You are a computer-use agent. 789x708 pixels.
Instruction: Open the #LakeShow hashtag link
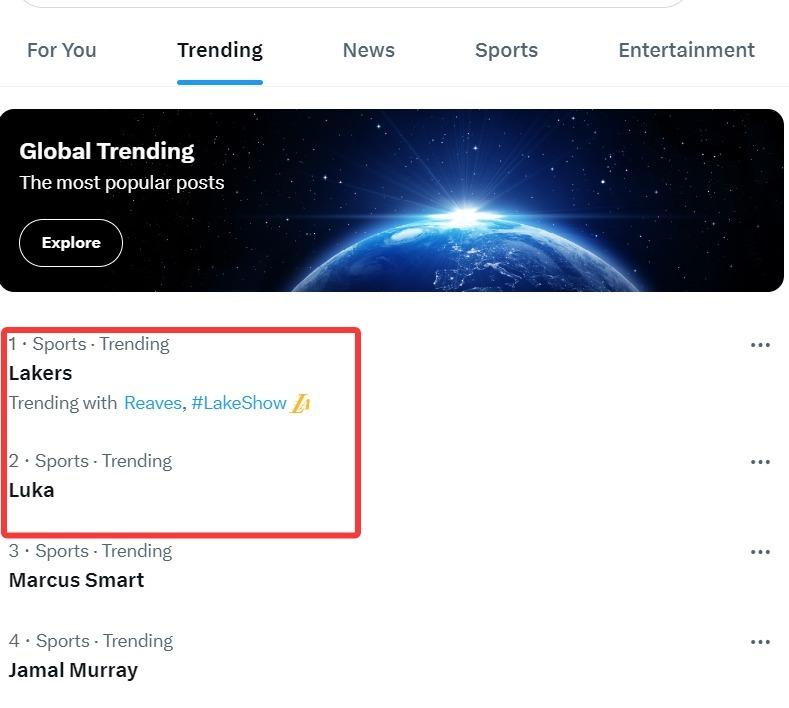point(239,403)
